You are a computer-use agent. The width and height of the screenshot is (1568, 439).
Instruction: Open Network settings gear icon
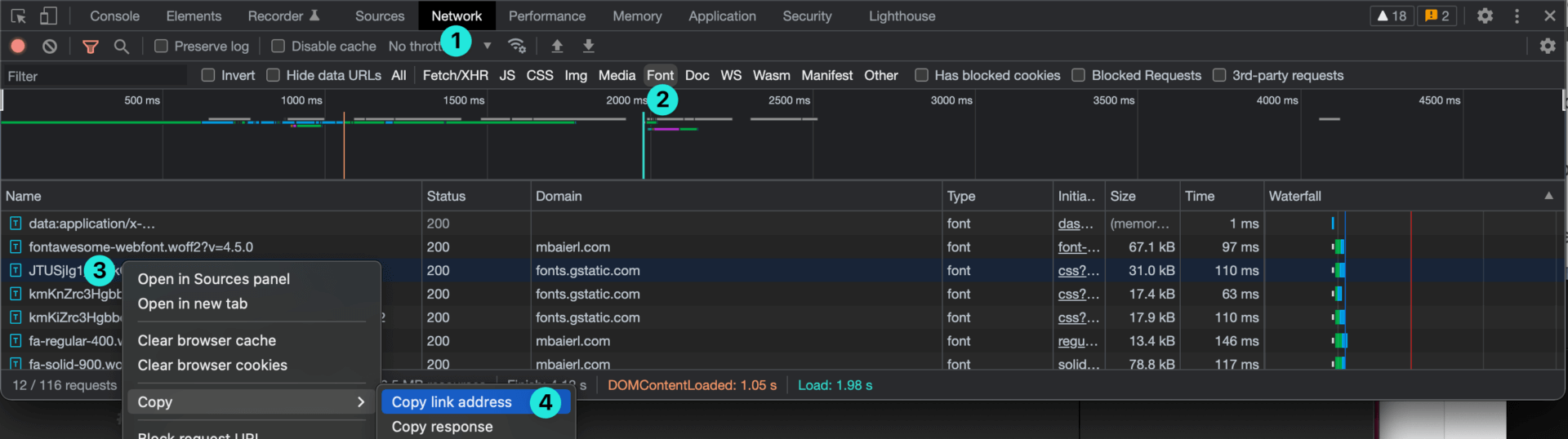point(1548,47)
